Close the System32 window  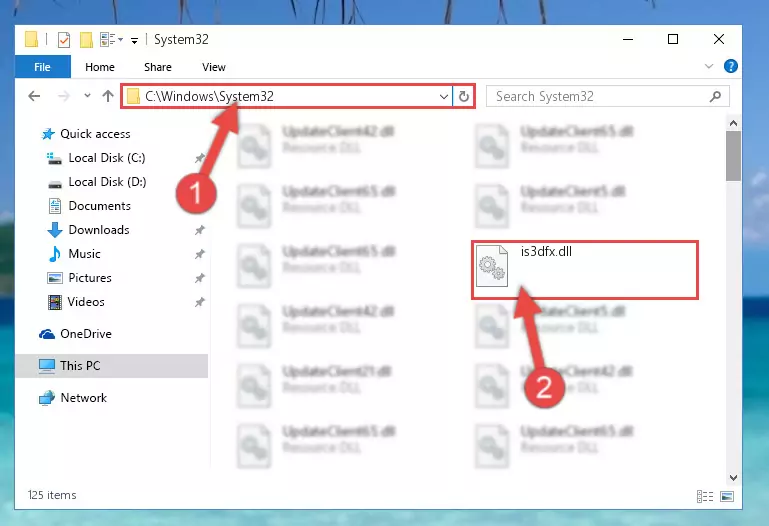pyautogui.click(x=718, y=39)
